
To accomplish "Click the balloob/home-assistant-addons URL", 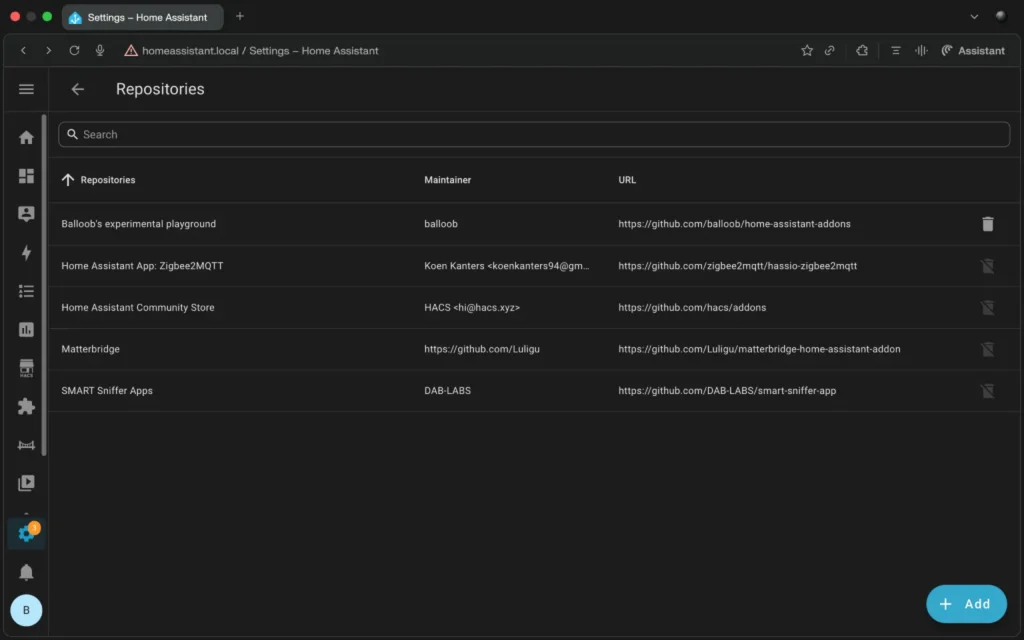I will (734, 224).
